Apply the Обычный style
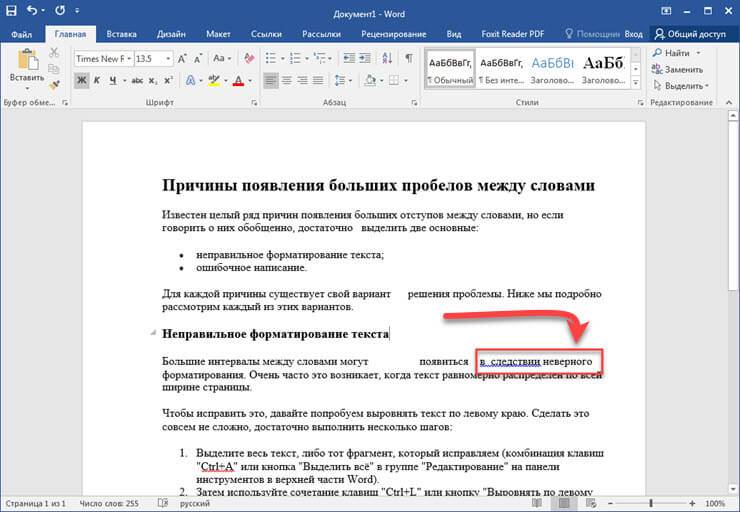This screenshot has width=740, height=512. point(450,69)
